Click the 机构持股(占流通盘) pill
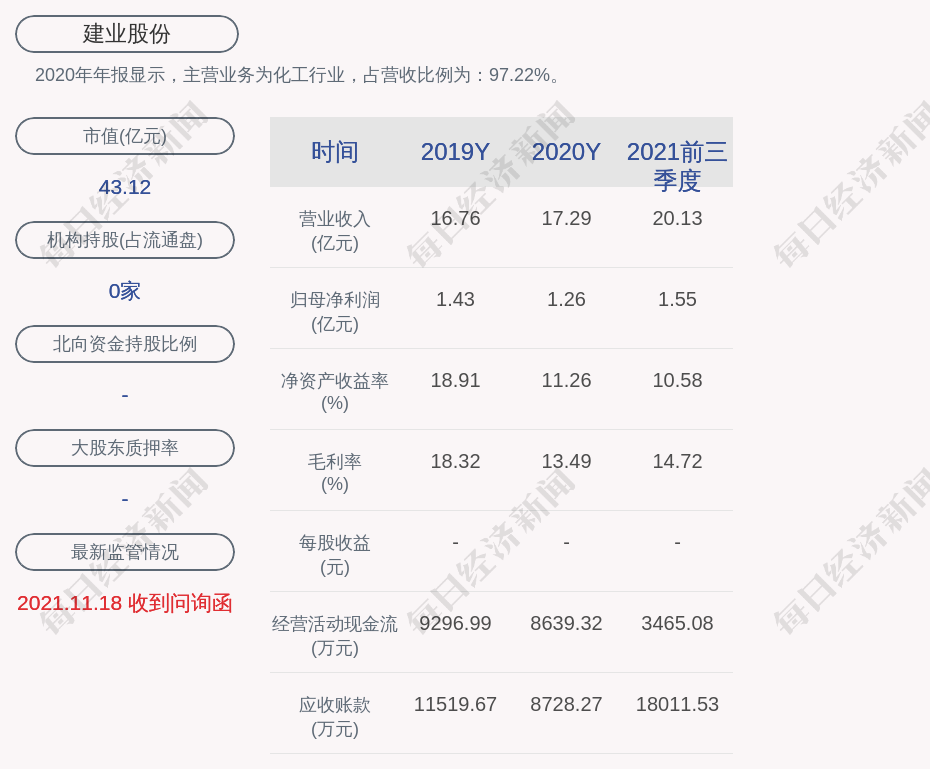 tap(125, 240)
